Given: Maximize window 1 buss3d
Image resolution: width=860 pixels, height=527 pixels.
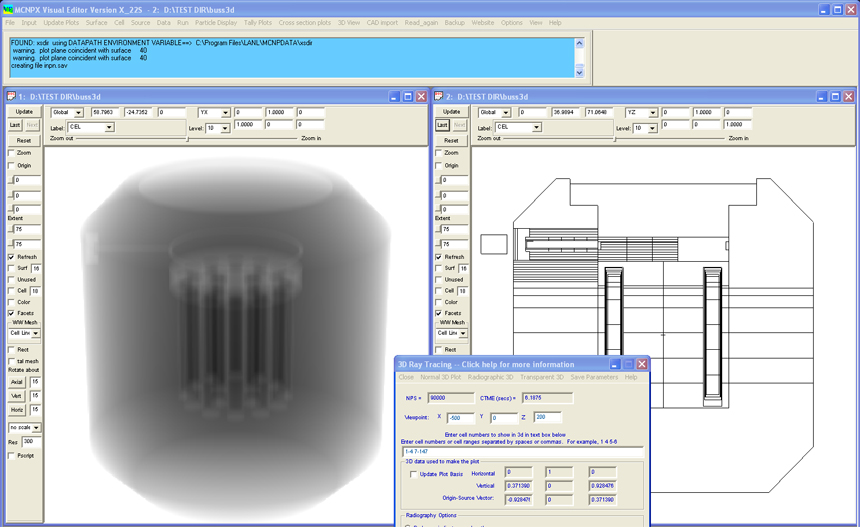Looking at the screenshot, I should (408, 97).
